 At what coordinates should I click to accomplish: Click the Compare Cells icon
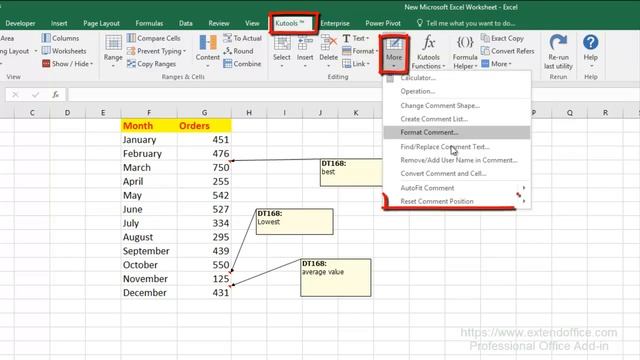click(131, 38)
